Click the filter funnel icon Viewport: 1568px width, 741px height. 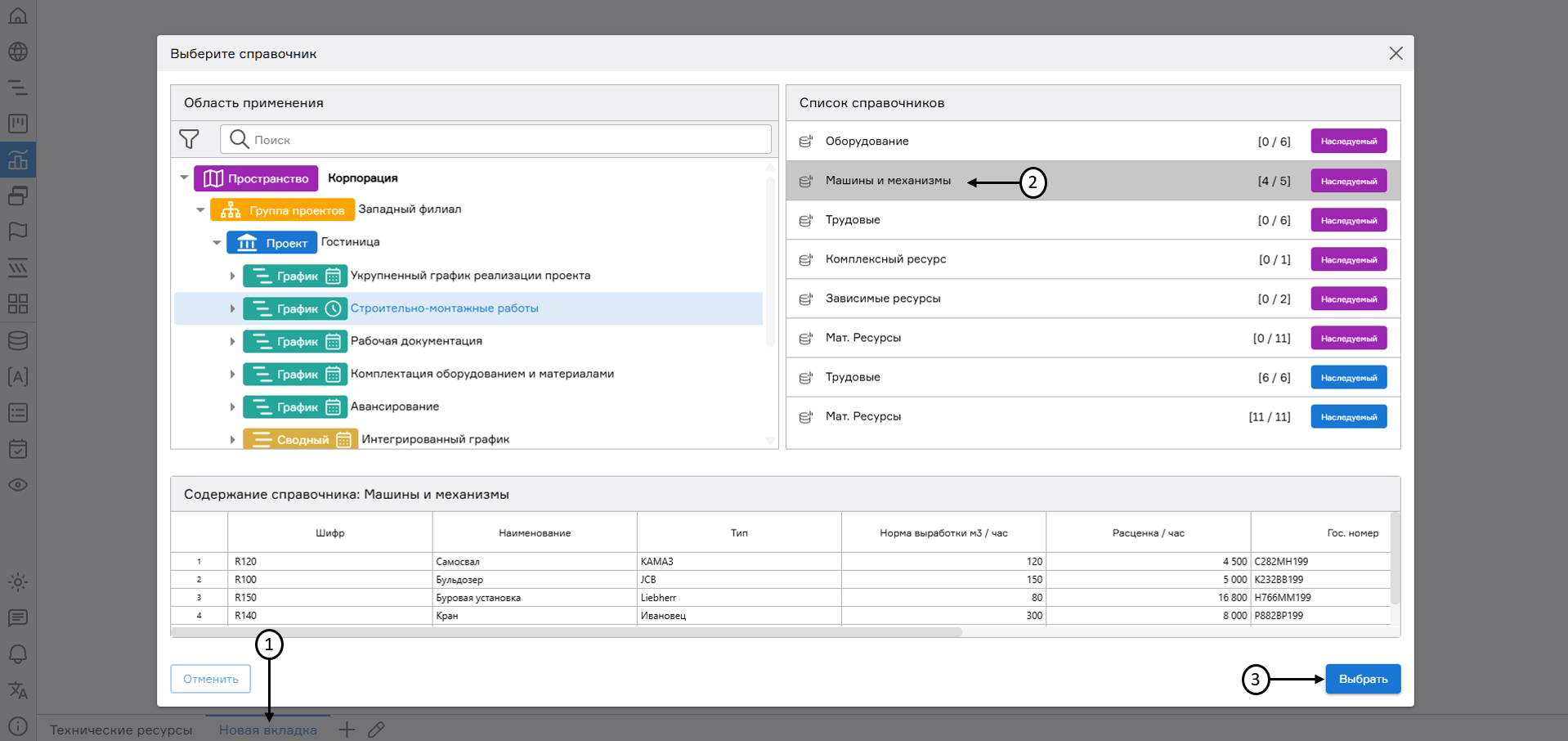point(189,140)
